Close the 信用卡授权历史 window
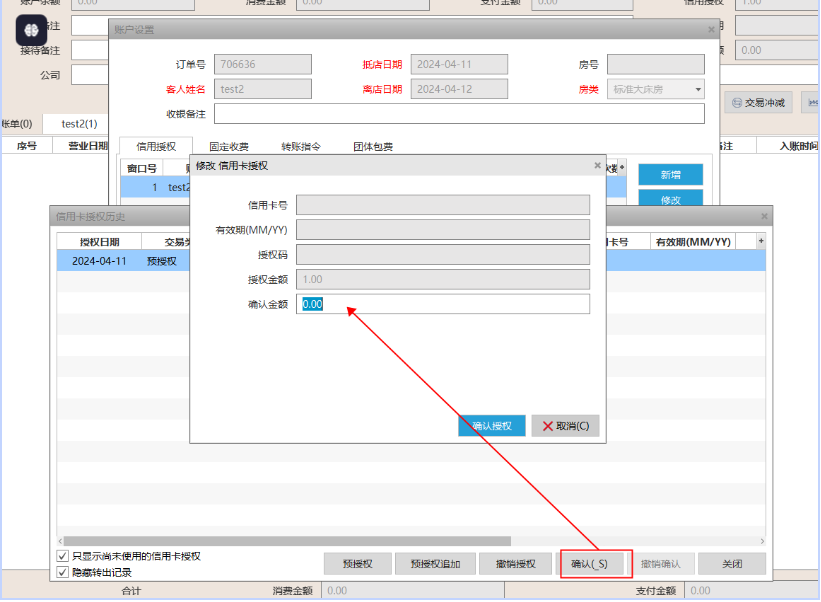This screenshot has height=602, width=821. [764, 216]
